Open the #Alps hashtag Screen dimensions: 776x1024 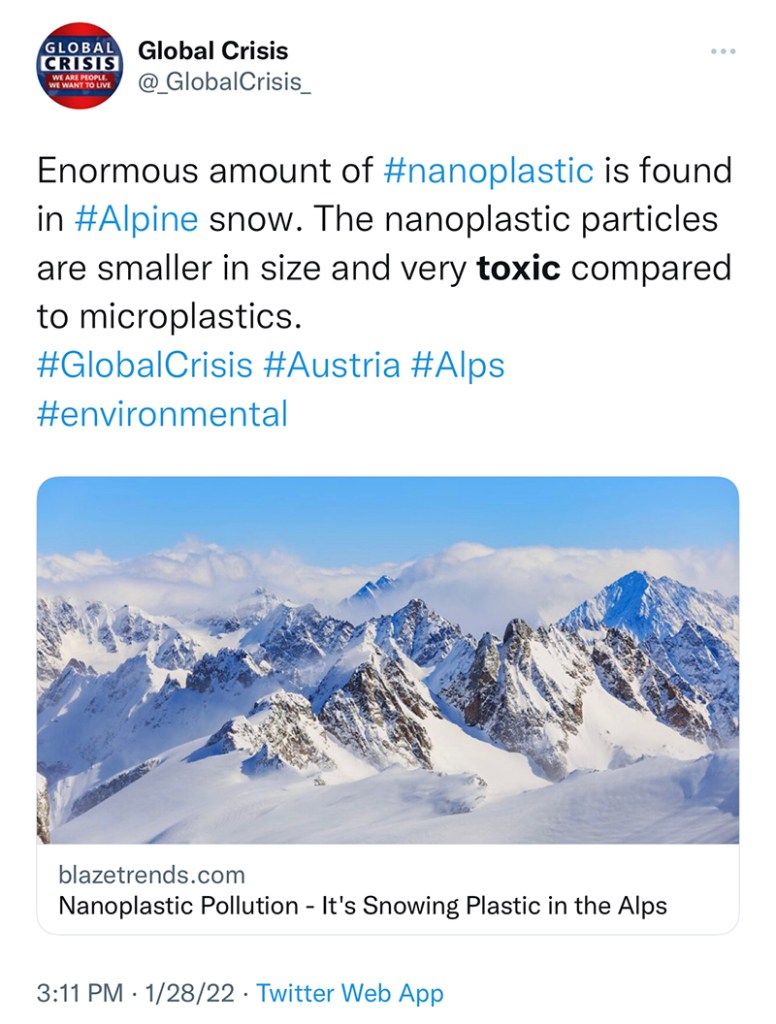pos(457,365)
